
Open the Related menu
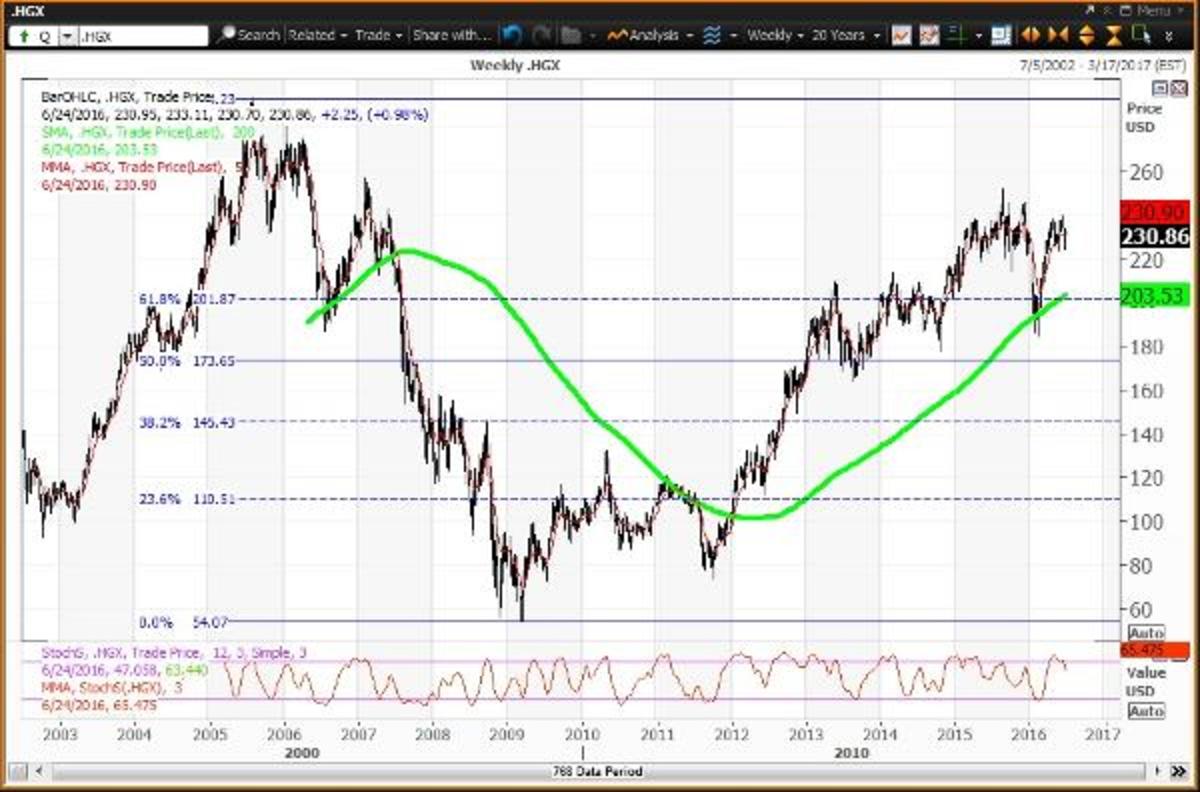(317, 35)
